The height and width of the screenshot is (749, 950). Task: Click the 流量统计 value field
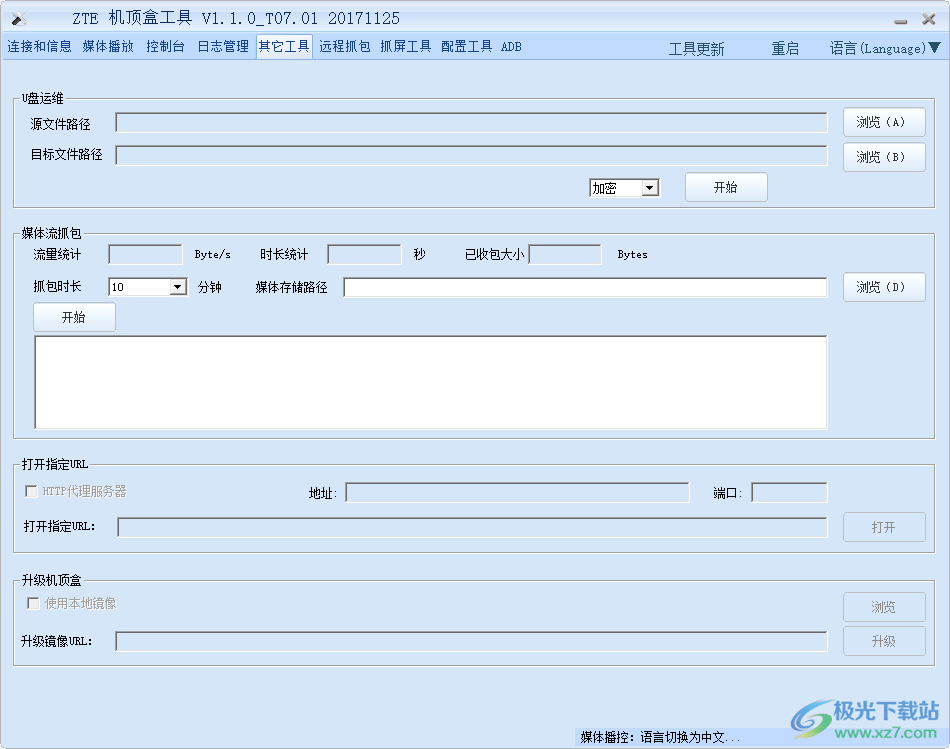point(145,255)
